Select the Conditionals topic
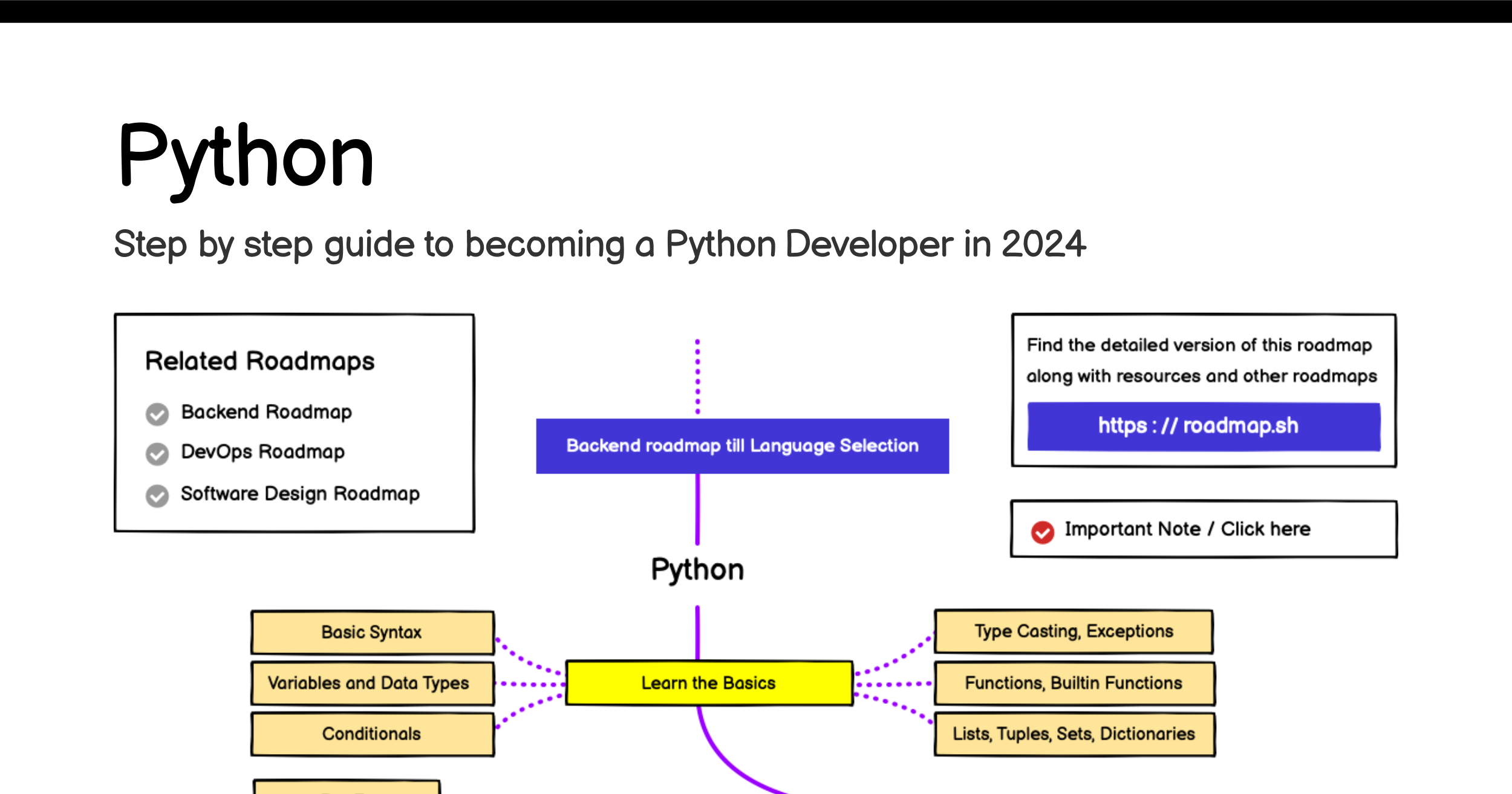 (373, 734)
